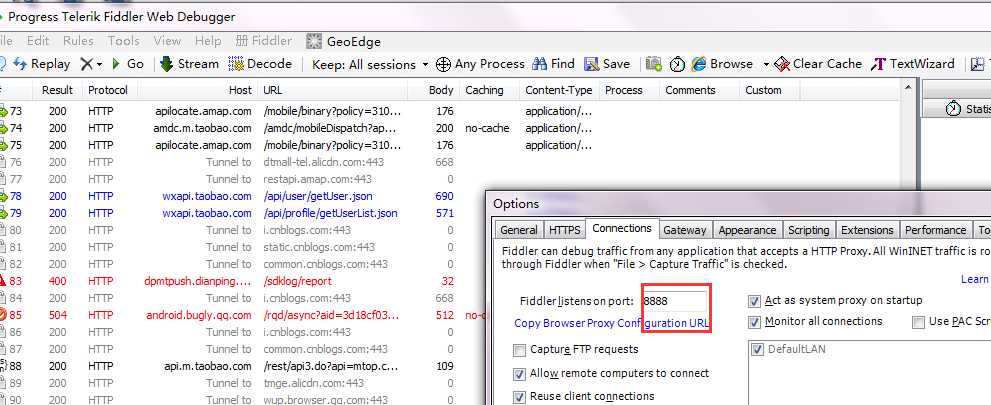
Task: Click the Remove sessions X icon
Action: pyautogui.click(x=87, y=64)
